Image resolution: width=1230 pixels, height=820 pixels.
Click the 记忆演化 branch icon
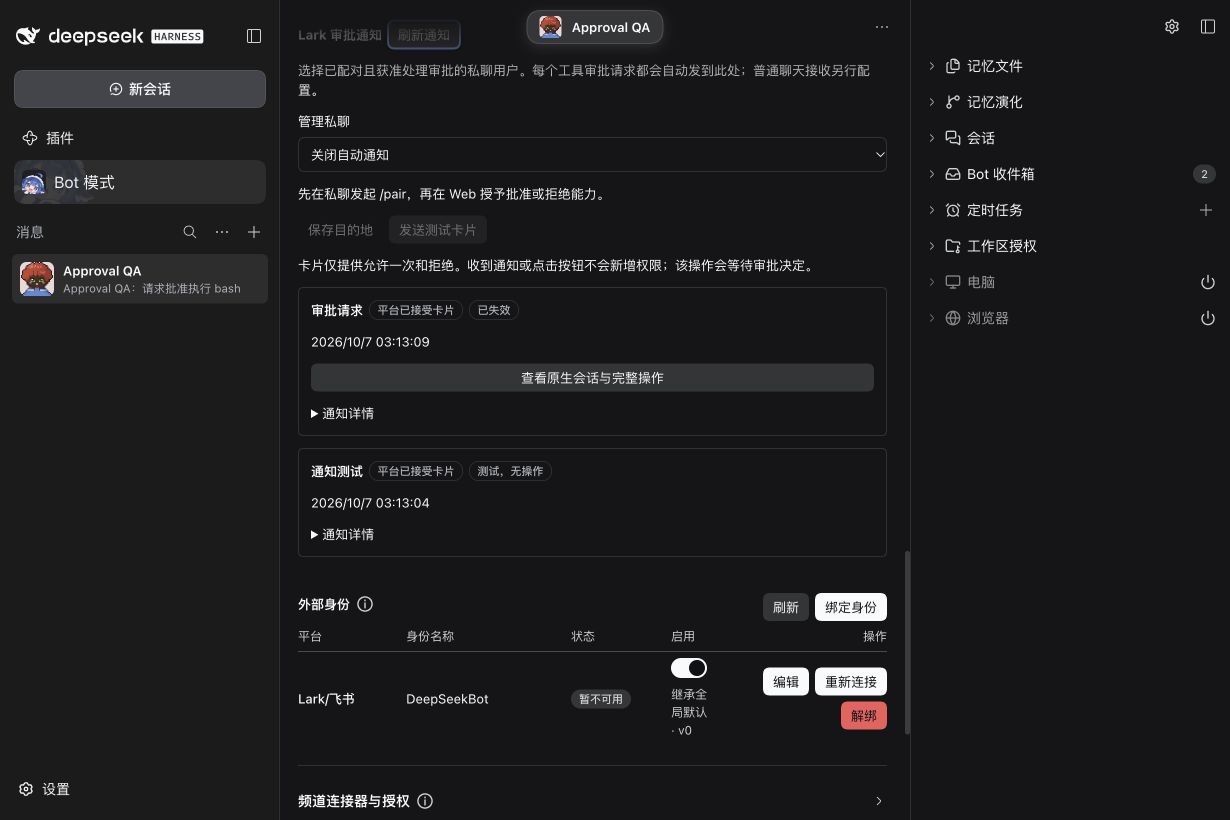point(953,102)
